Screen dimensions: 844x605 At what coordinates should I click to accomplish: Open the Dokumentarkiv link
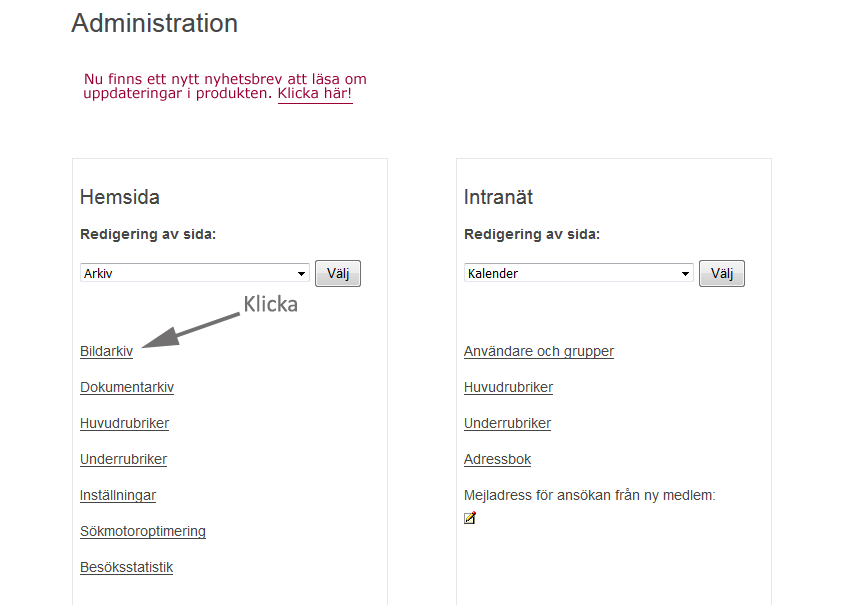127,388
